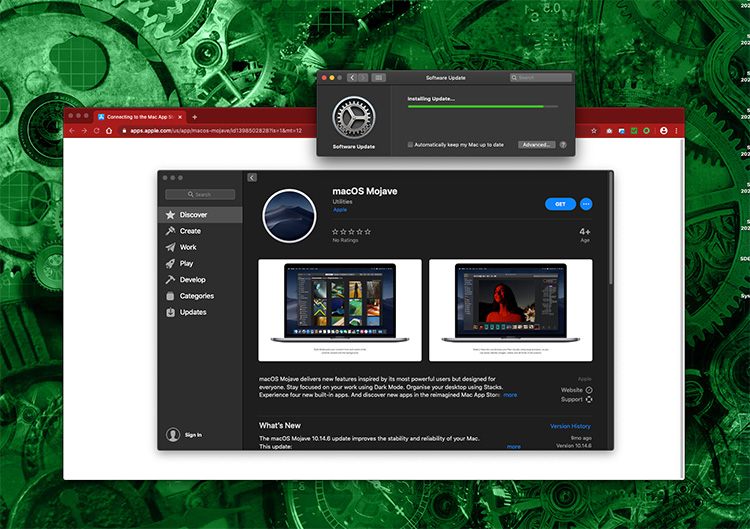Viewport: 750px width, 529px height.
Task: Open second Mojave screenshot with red portrait
Action: [x=511, y=310]
